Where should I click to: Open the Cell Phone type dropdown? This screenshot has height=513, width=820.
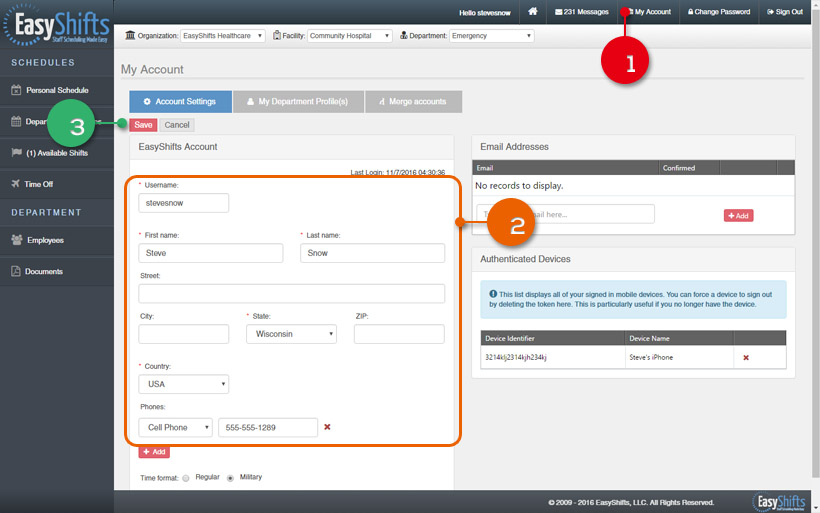coord(175,427)
